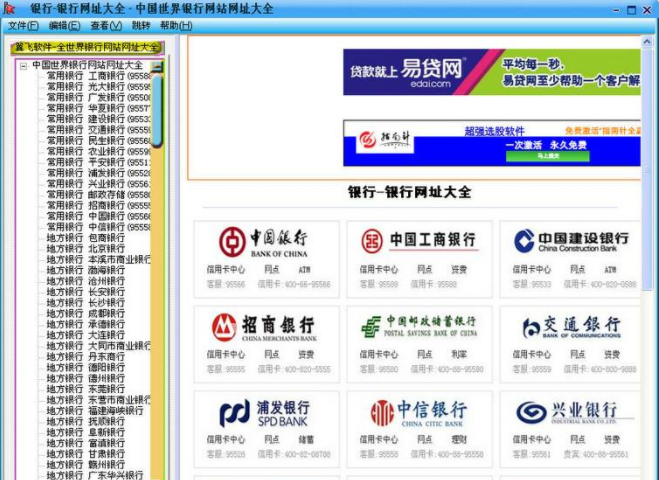Select tree item 常用银行 广发银行
This screenshot has width=659, height=480.
click(x=98, y=98)
